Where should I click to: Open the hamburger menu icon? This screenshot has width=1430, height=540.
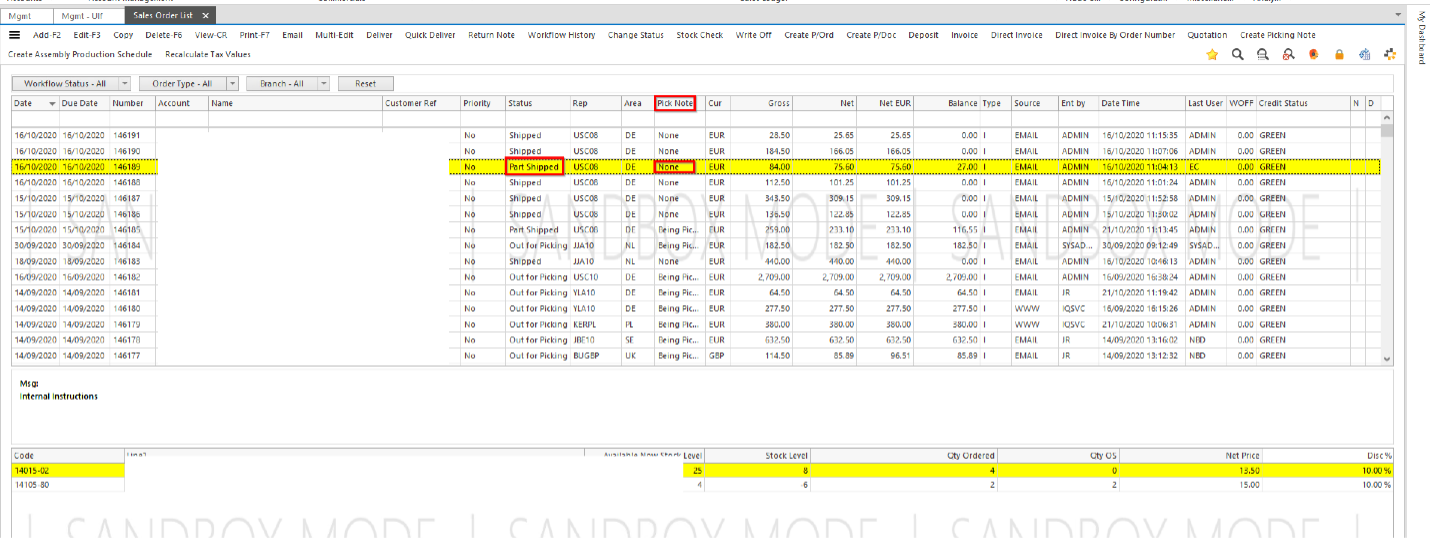[14, 35]
